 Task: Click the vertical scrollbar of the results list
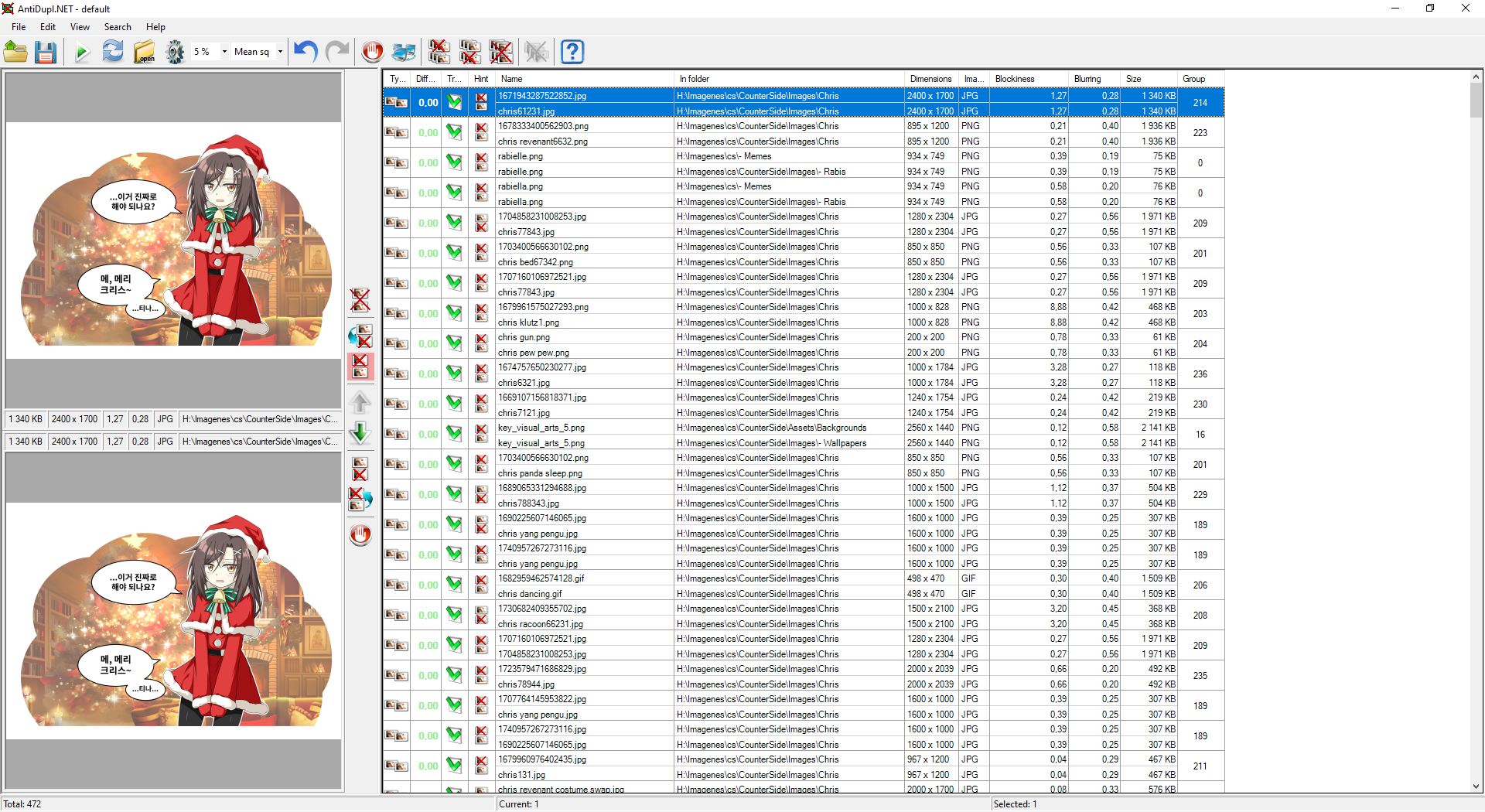(x=1476, y=387)
